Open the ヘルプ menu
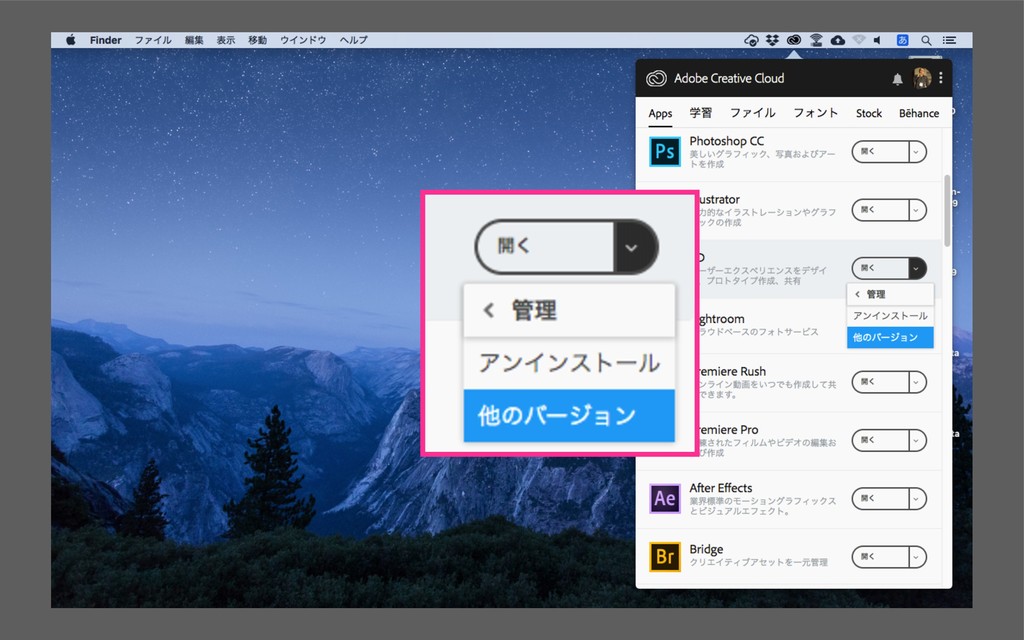The image size is (1024, 640). coord(353,40)
